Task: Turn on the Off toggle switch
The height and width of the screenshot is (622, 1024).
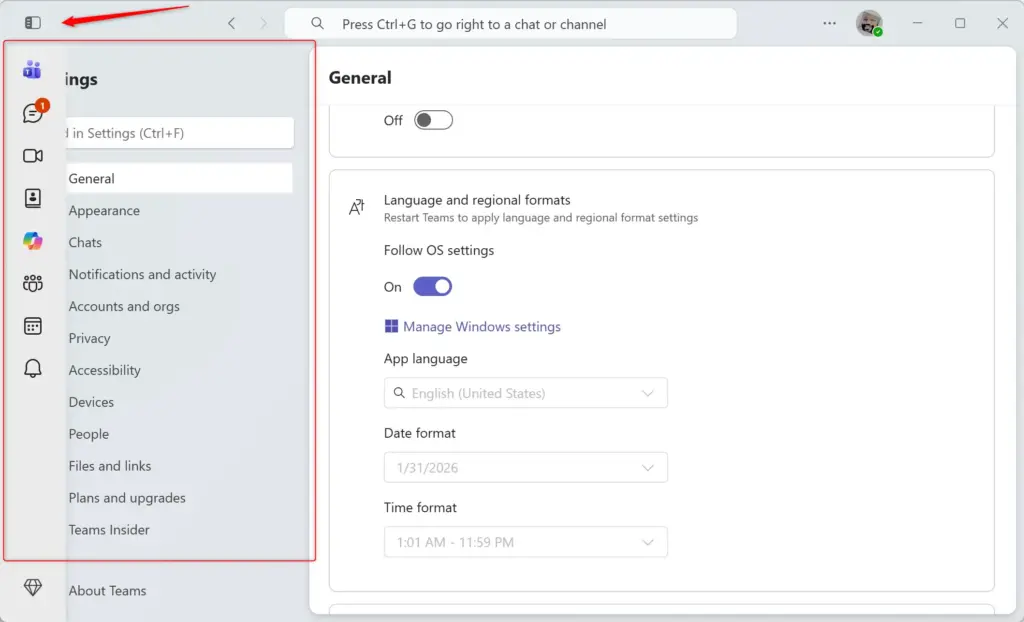Action: 433,120
